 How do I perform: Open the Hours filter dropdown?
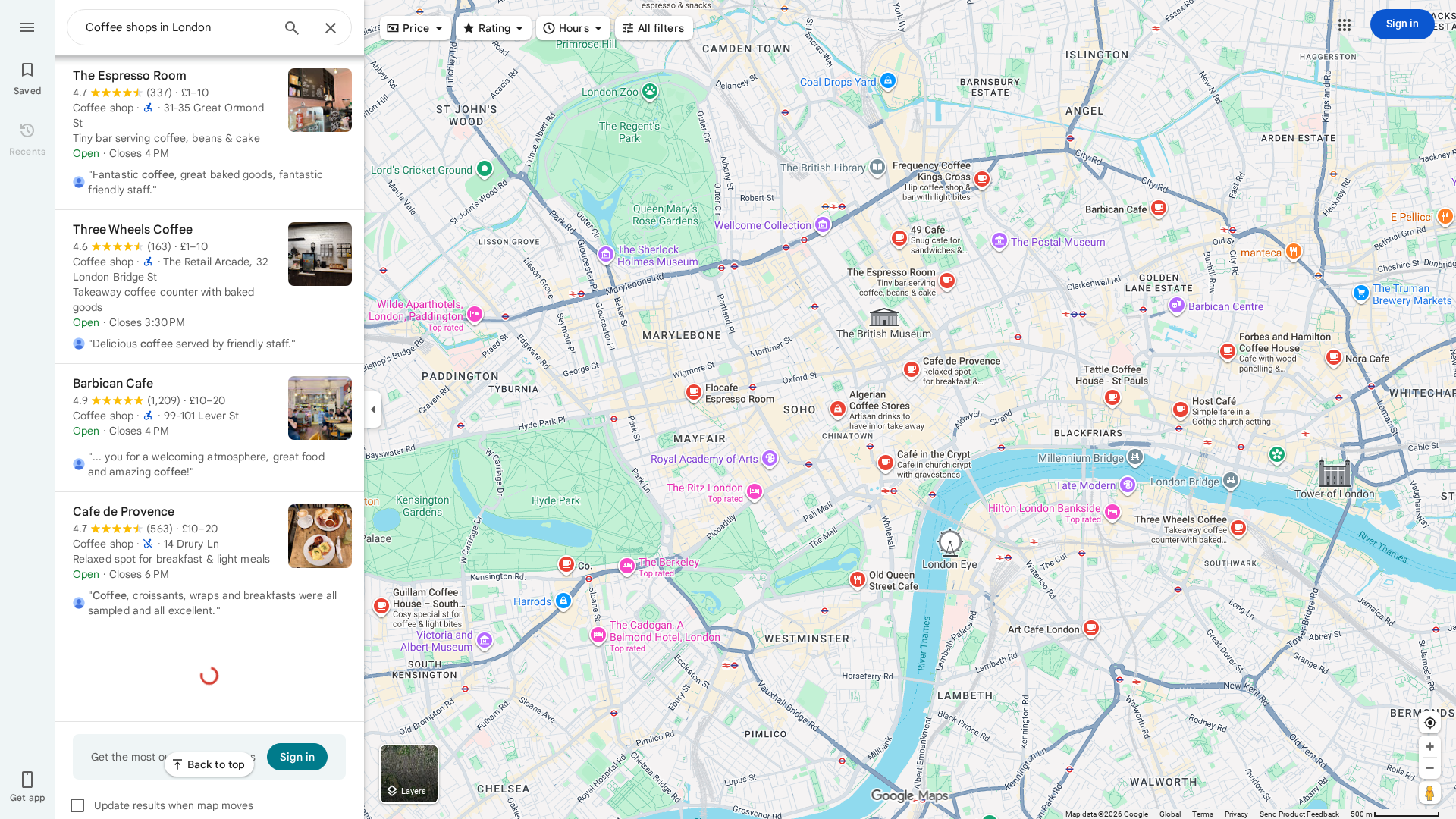(x=573, y=28)
